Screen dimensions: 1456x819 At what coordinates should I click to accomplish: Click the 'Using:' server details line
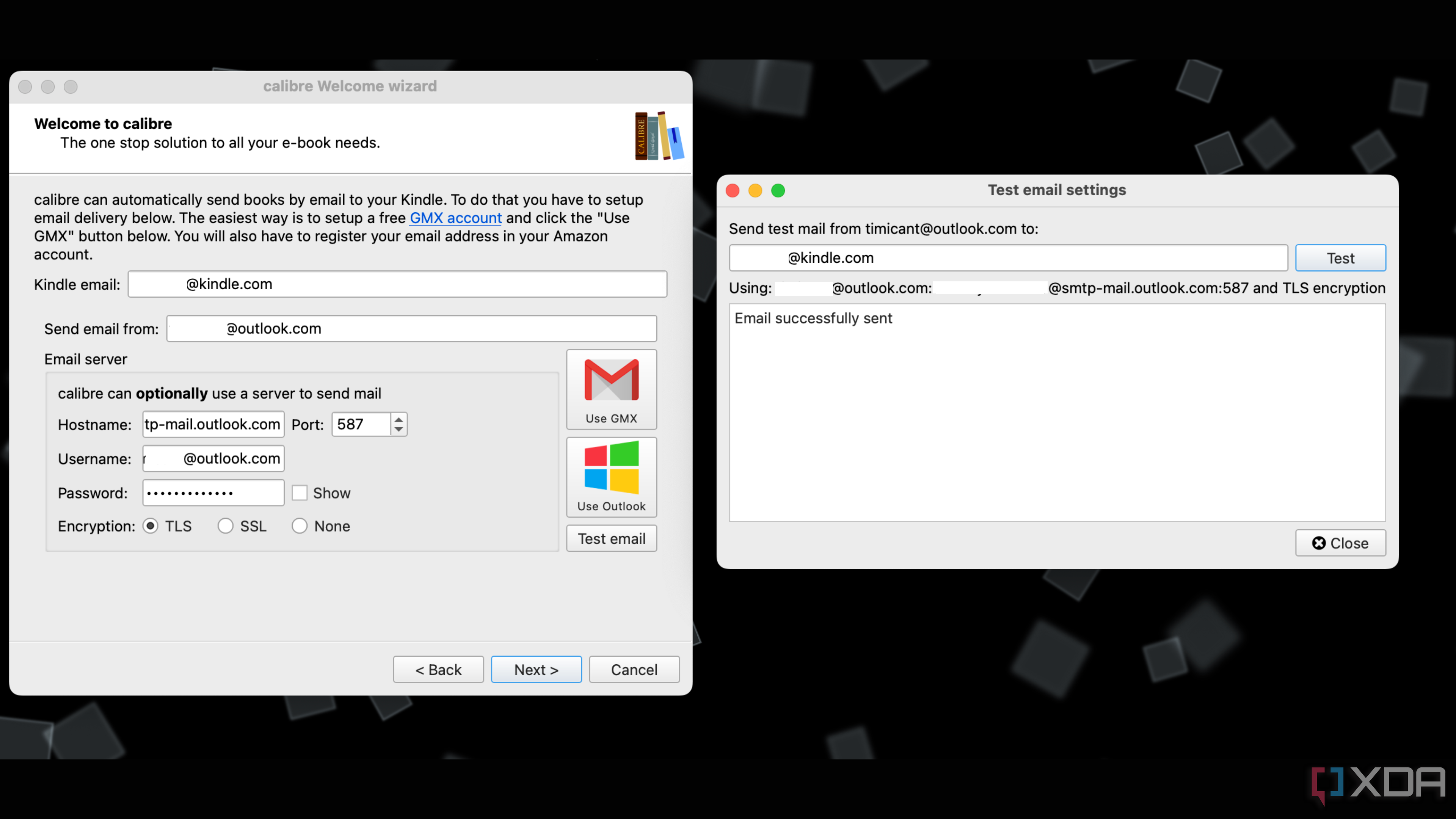pos(1057,288)
